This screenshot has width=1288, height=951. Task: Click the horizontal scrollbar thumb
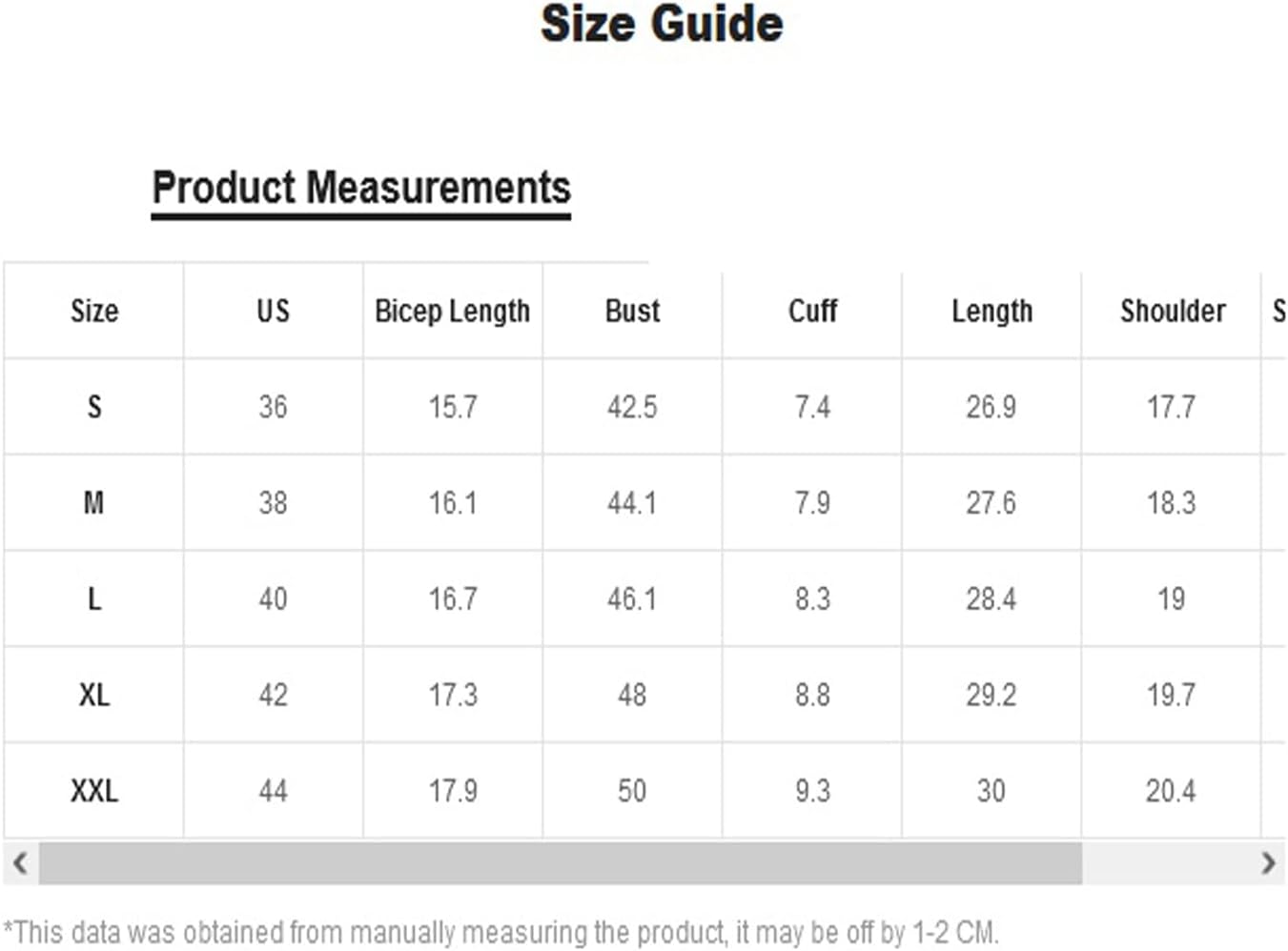point(560,863)
